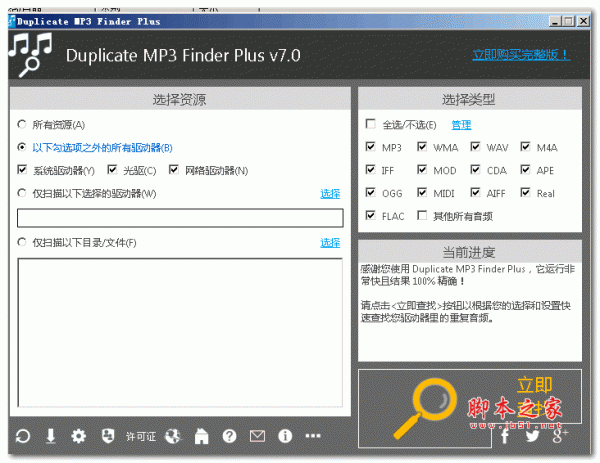Open the 许可证 license item
The width and height of the screenshot is (600, 463).
coord(140,437)
